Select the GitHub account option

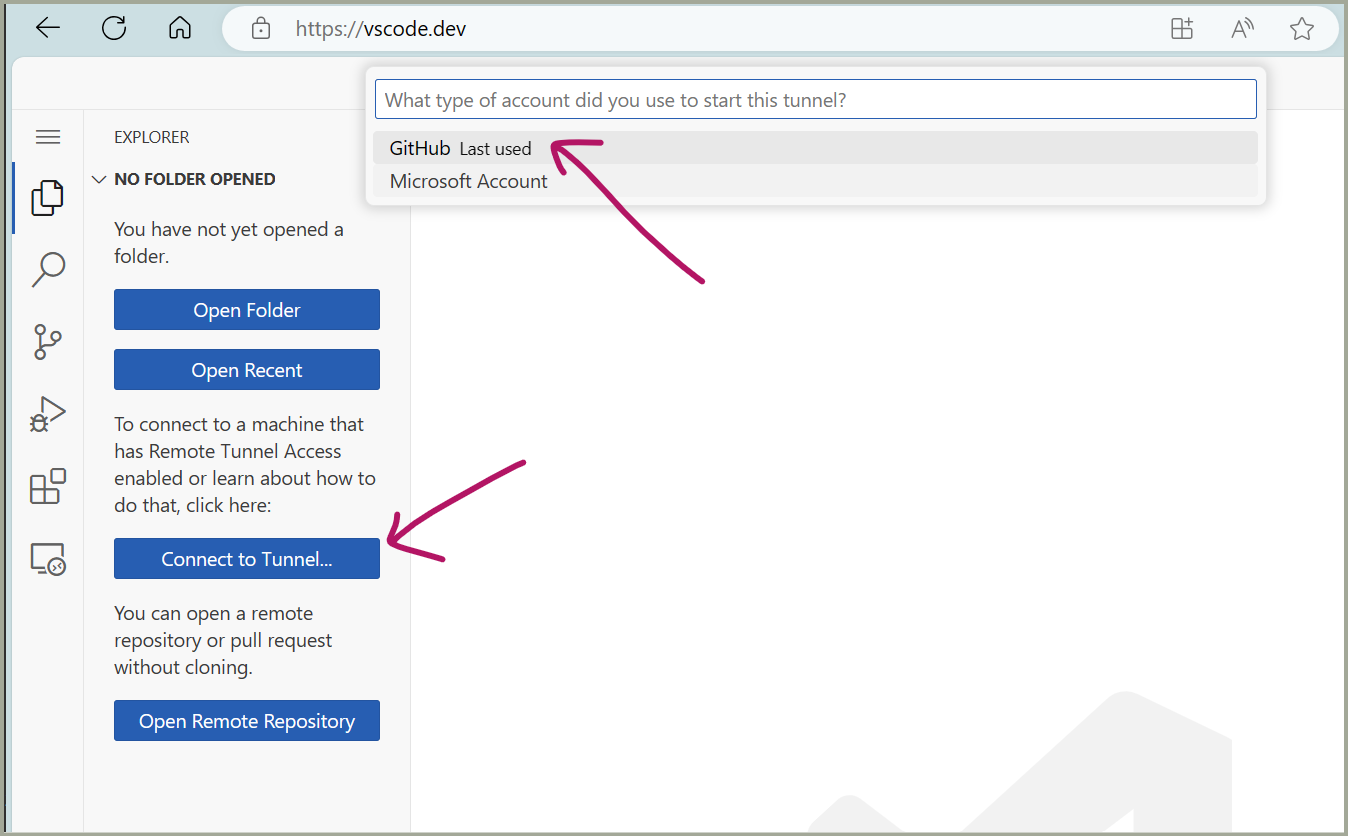point(816,148)
